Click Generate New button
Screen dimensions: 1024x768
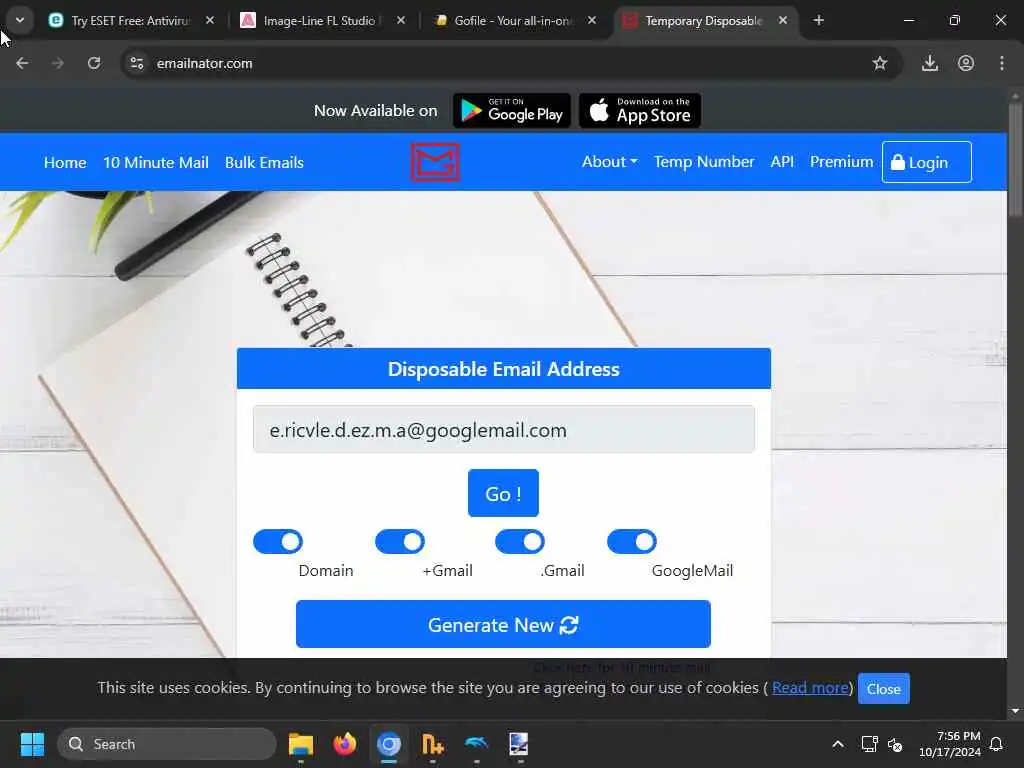tap(503, 625)
